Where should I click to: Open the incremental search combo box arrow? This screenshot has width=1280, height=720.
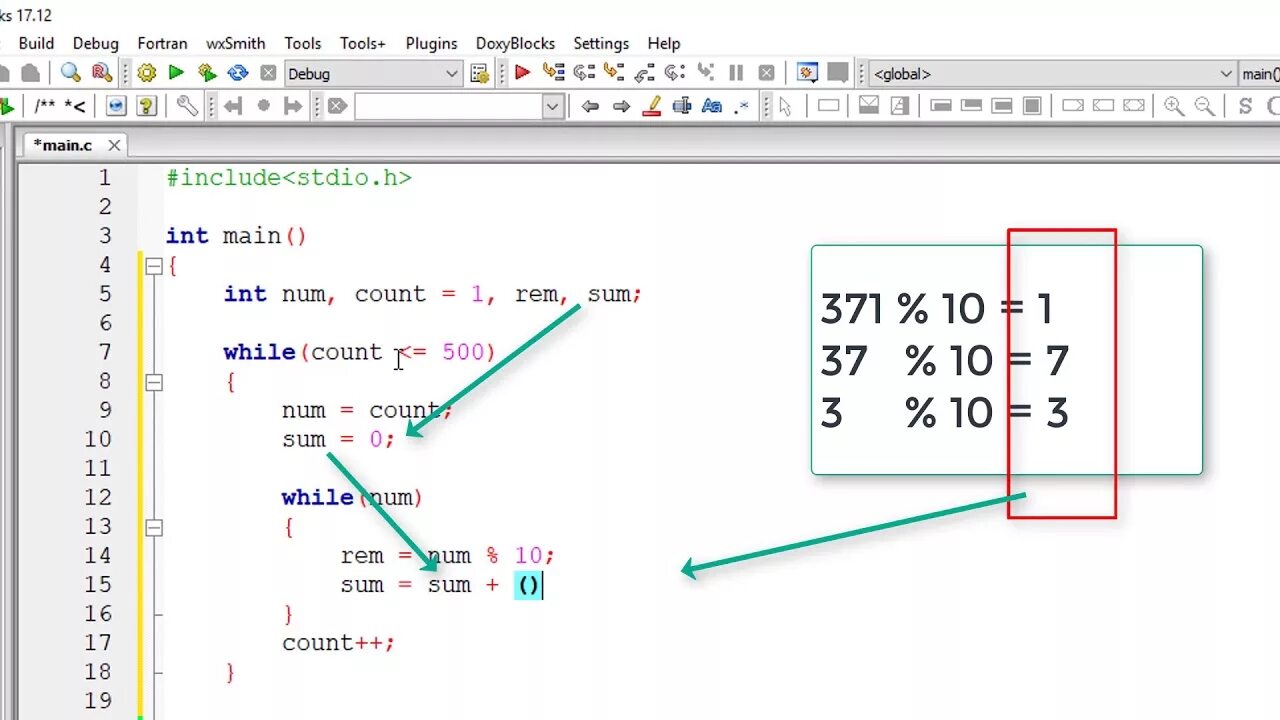click(553, 106)
